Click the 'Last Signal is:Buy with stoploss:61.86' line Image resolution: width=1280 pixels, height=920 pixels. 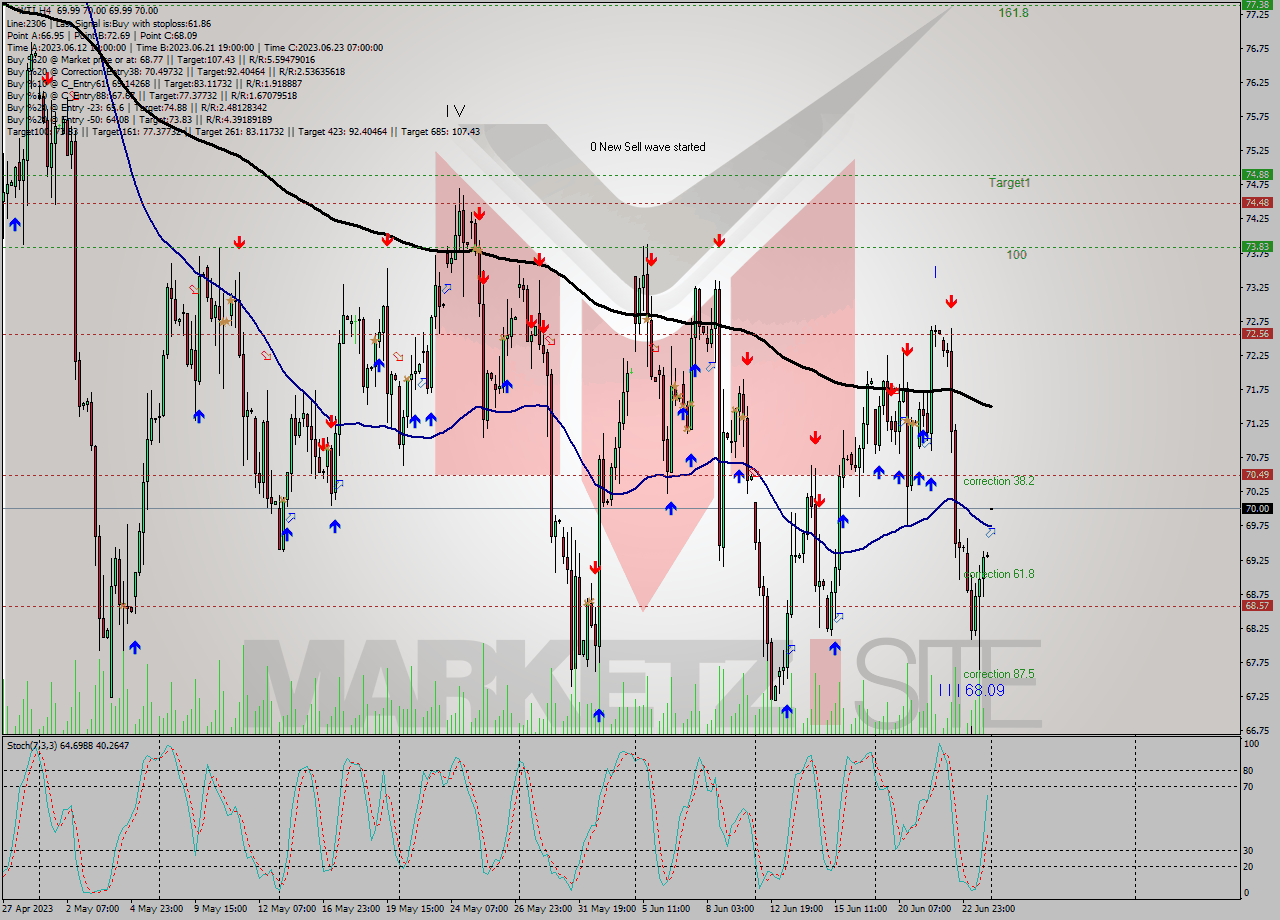pos(133,22)
